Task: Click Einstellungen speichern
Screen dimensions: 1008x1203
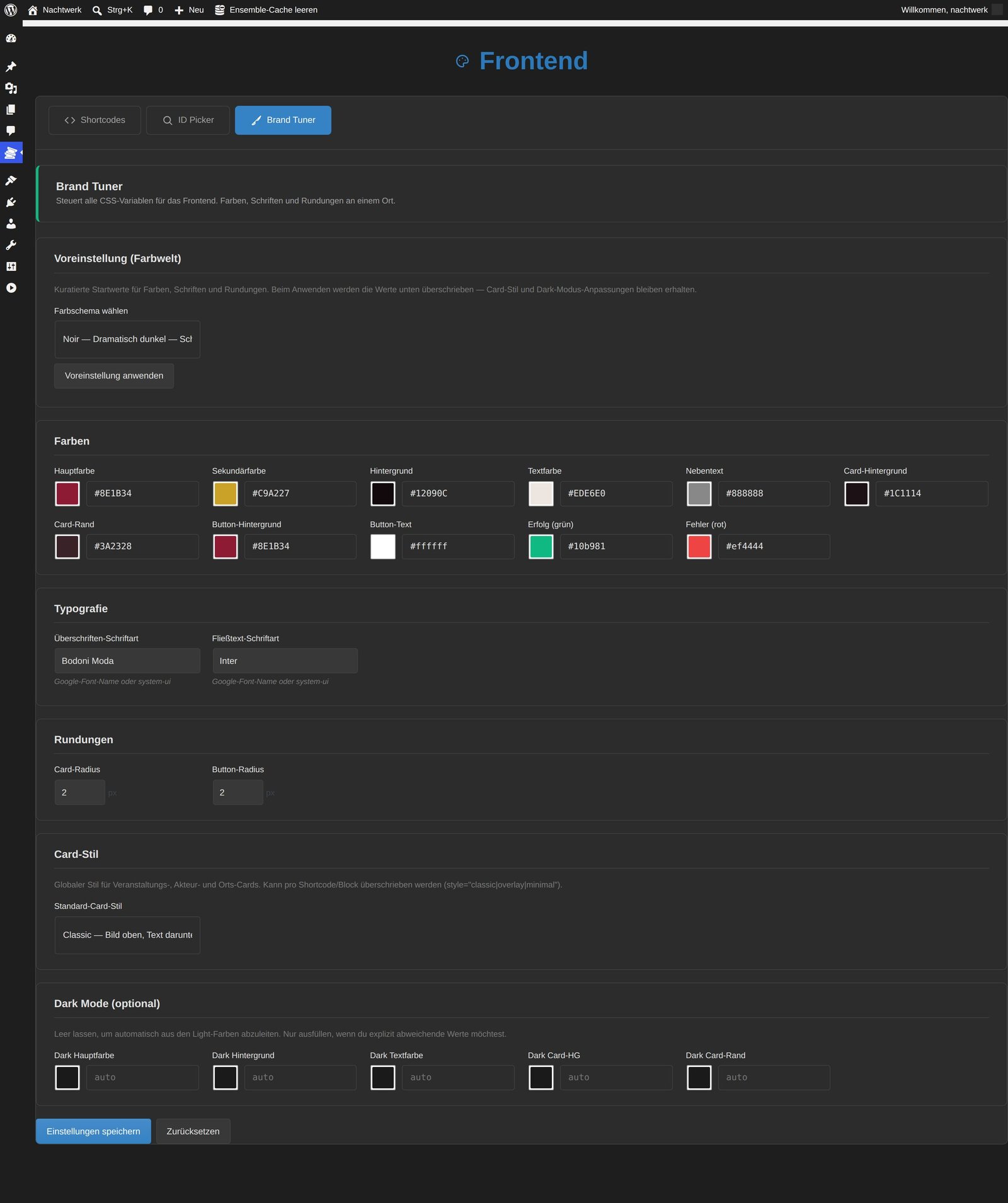Action: tap(93, 1132)
